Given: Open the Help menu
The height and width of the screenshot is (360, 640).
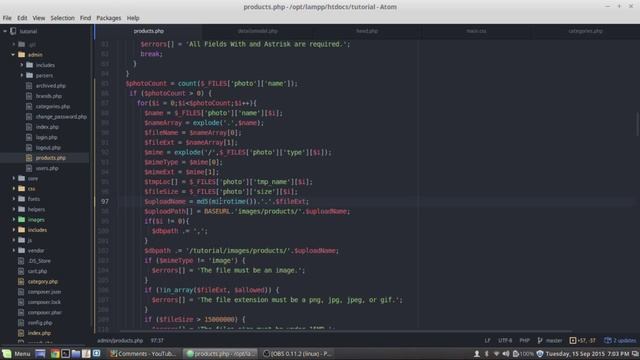Looking at the screenshot, I should point(133,18).
